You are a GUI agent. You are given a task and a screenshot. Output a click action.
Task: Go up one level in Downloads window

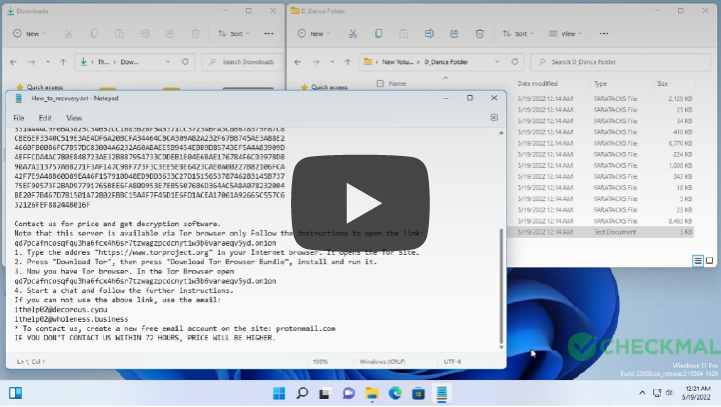pyautogui.click(x=63, y=62)
